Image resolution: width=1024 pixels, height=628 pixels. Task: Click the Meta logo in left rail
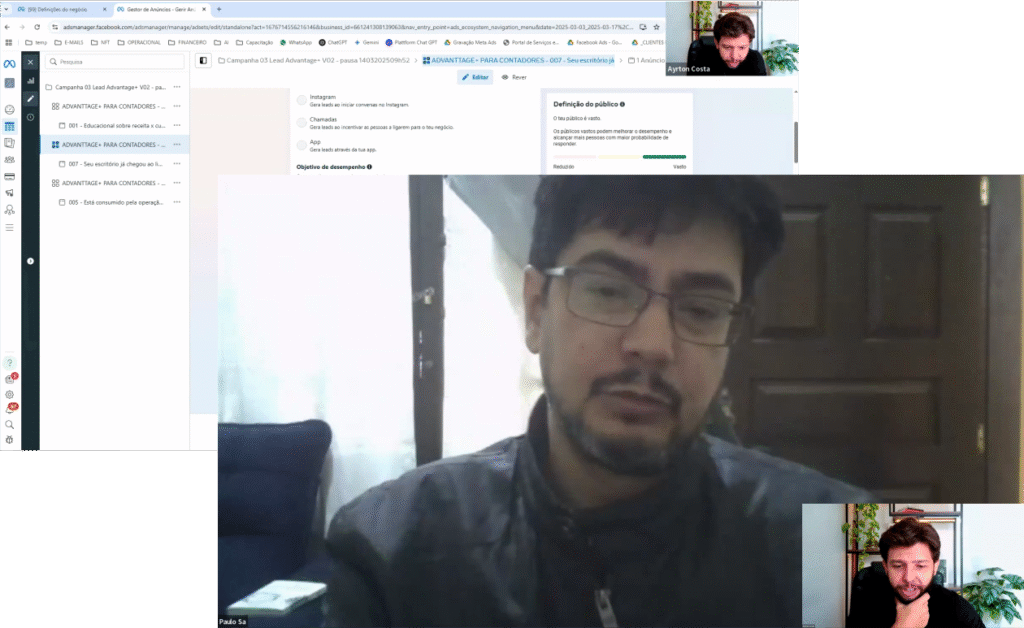pos(9,63)
